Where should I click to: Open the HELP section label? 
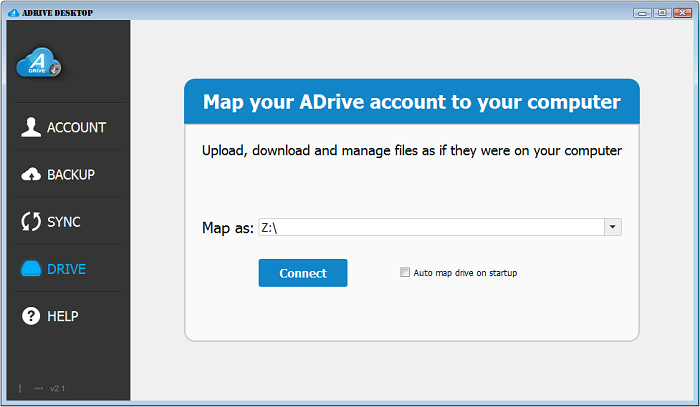coord(63,316)
